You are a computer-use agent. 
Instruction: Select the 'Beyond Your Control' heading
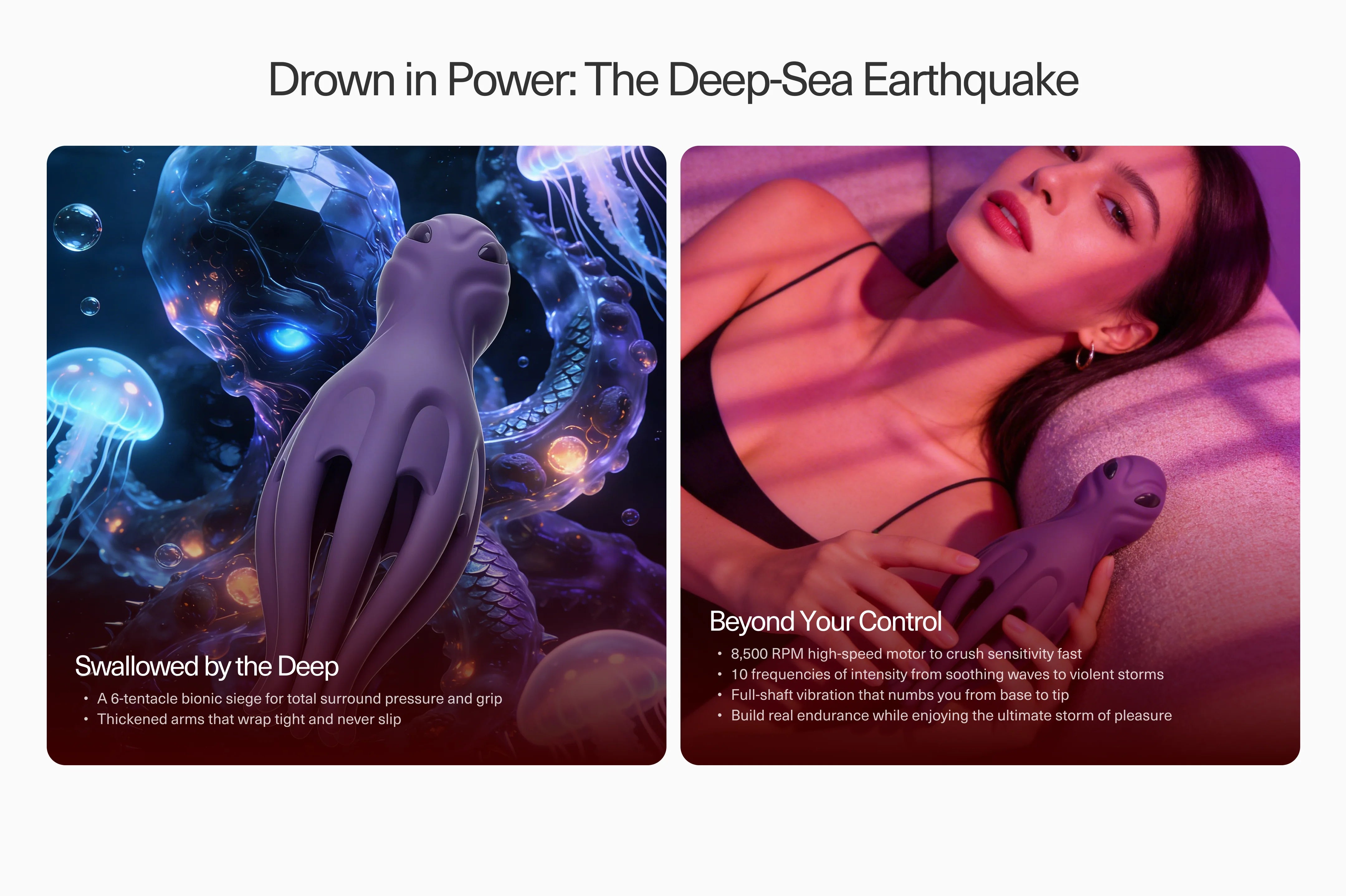point(825,621)
